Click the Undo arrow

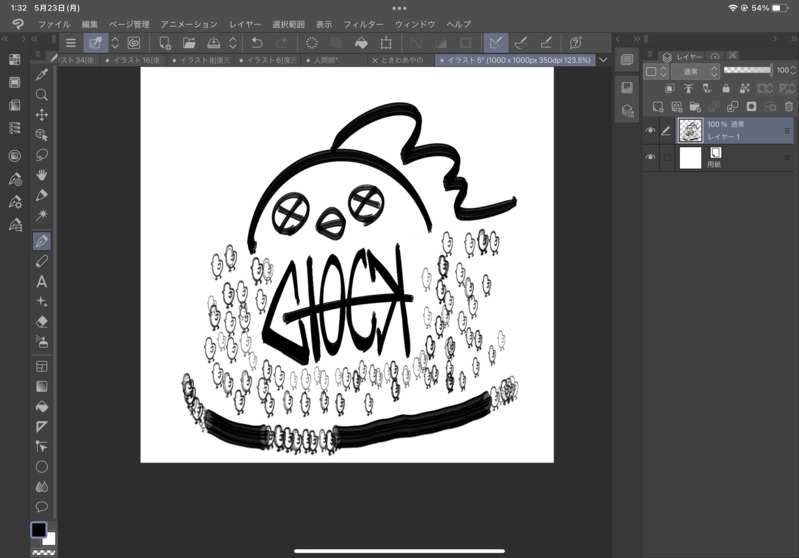[257, 43]
